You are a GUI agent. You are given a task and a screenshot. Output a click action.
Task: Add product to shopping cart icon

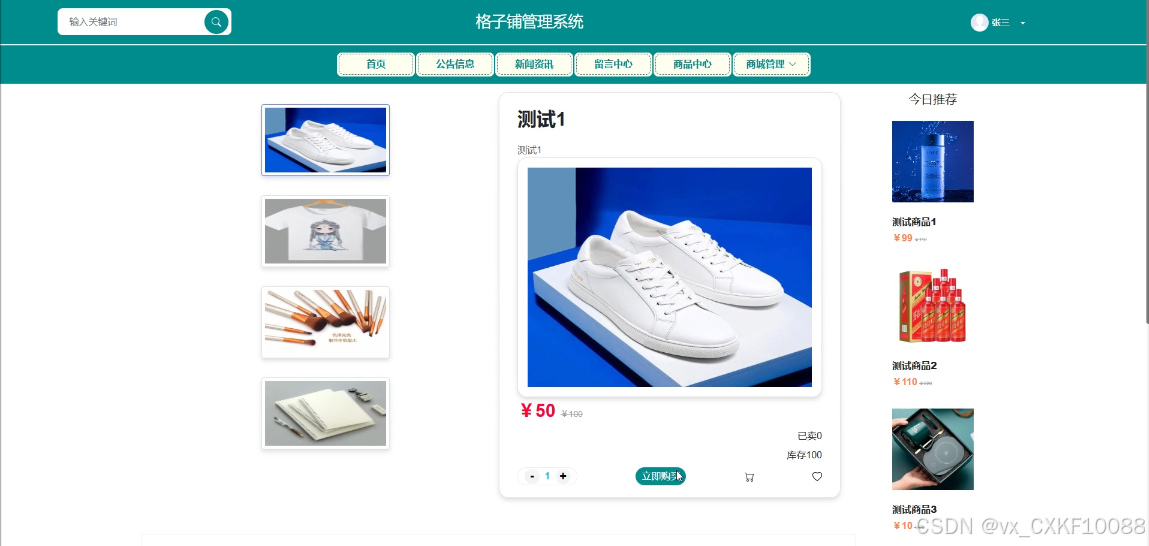click(749, 477)
